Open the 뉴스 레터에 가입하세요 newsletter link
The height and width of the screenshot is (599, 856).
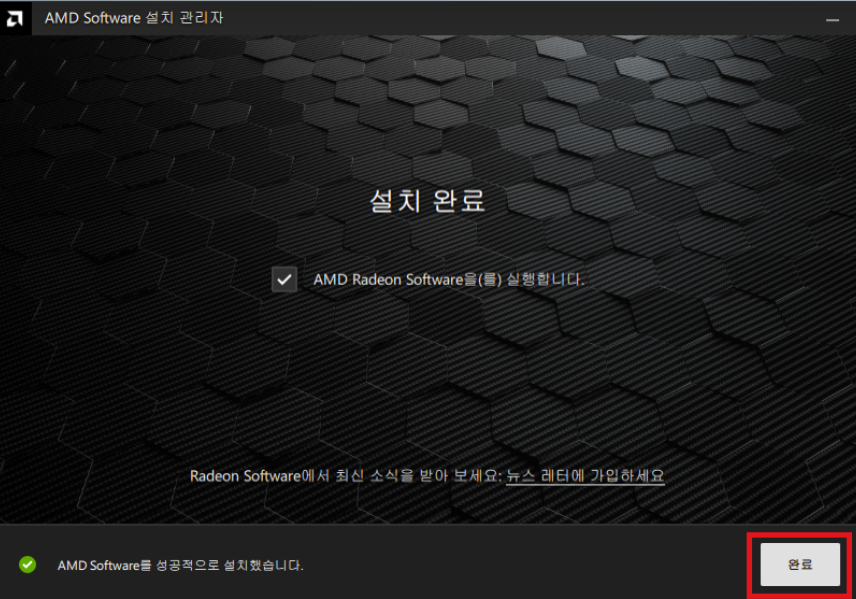click(x=585, y=476)
